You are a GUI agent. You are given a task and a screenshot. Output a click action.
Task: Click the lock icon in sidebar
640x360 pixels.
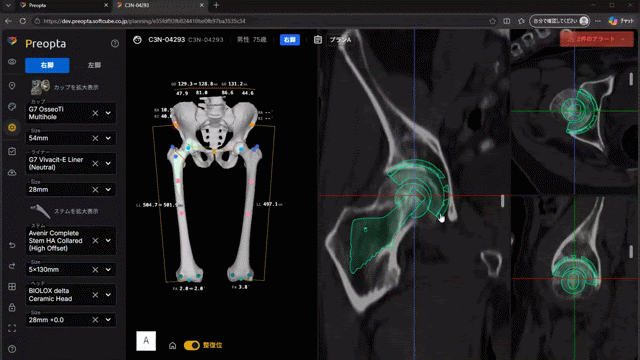[12, 307]
